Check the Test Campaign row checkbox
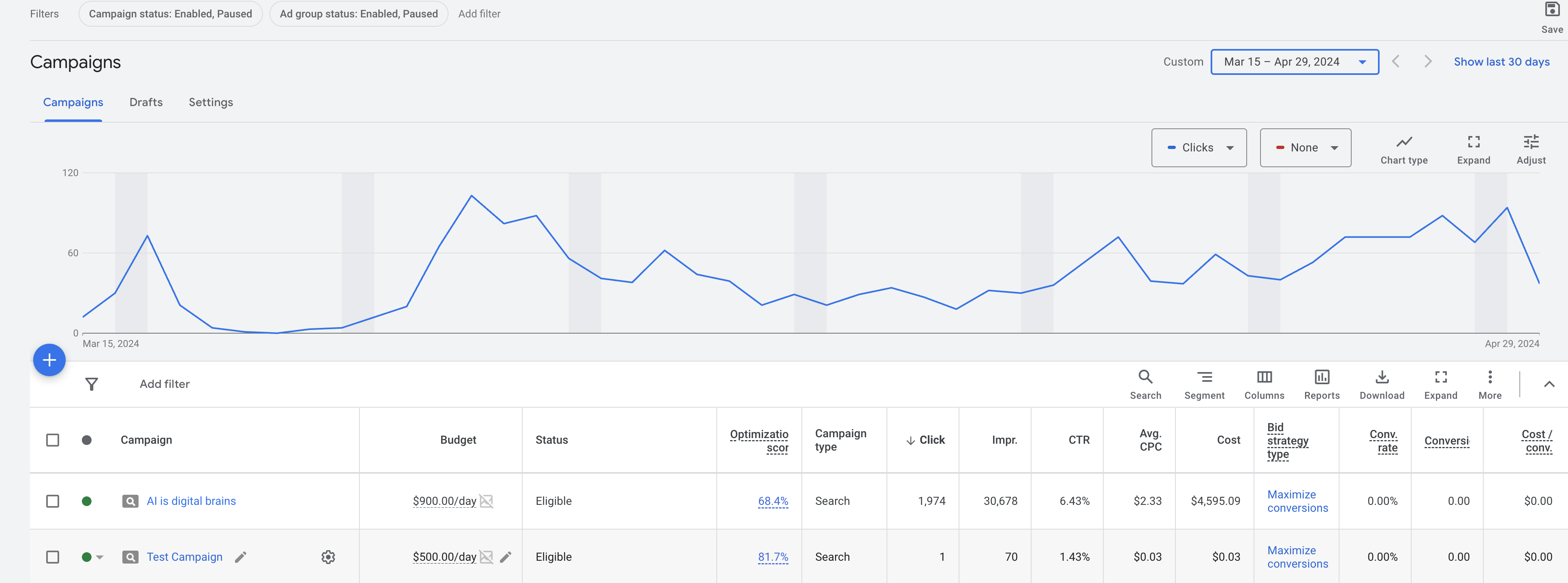 (x=53, y=557)
